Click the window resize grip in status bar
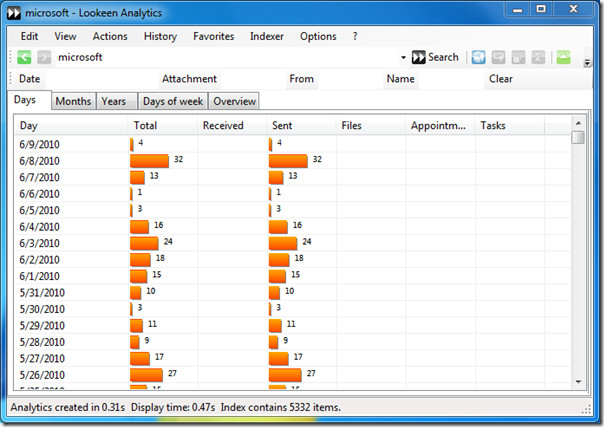604x427 pixels. (586, 410)
